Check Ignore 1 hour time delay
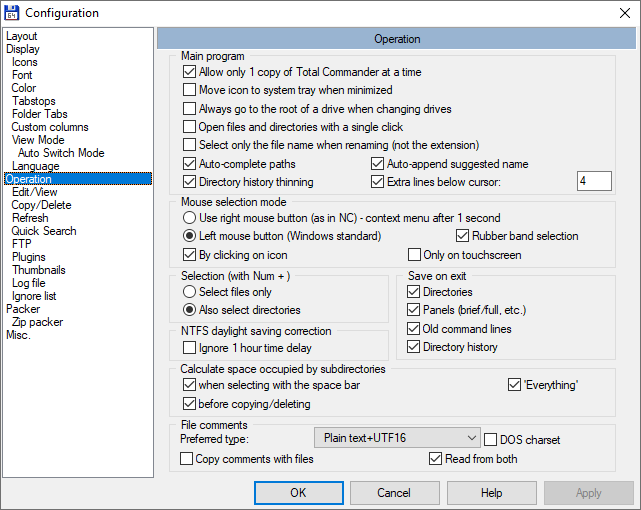Viewport: 641px width, 510px height. point(190,347)
